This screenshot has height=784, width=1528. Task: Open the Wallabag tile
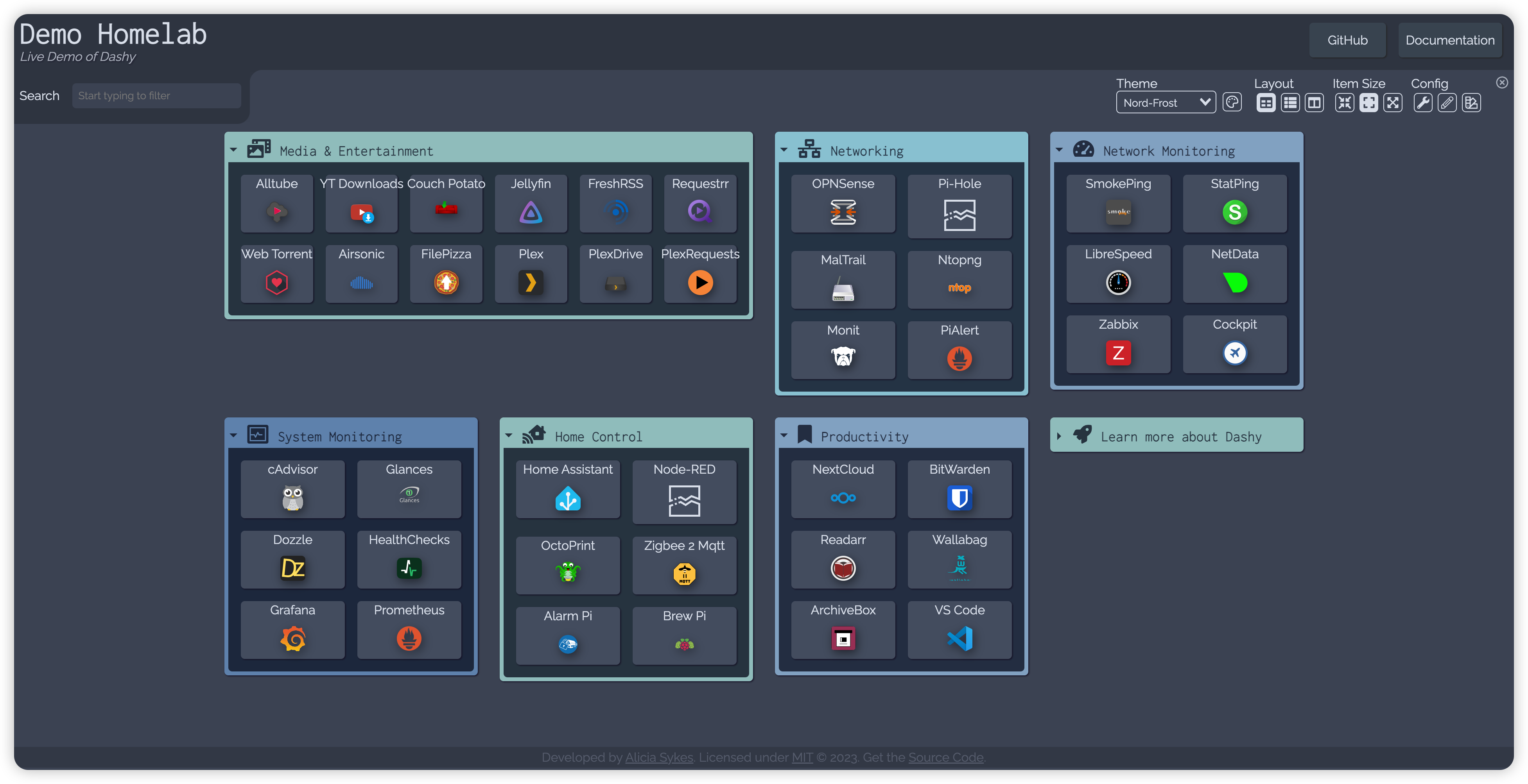959,559
